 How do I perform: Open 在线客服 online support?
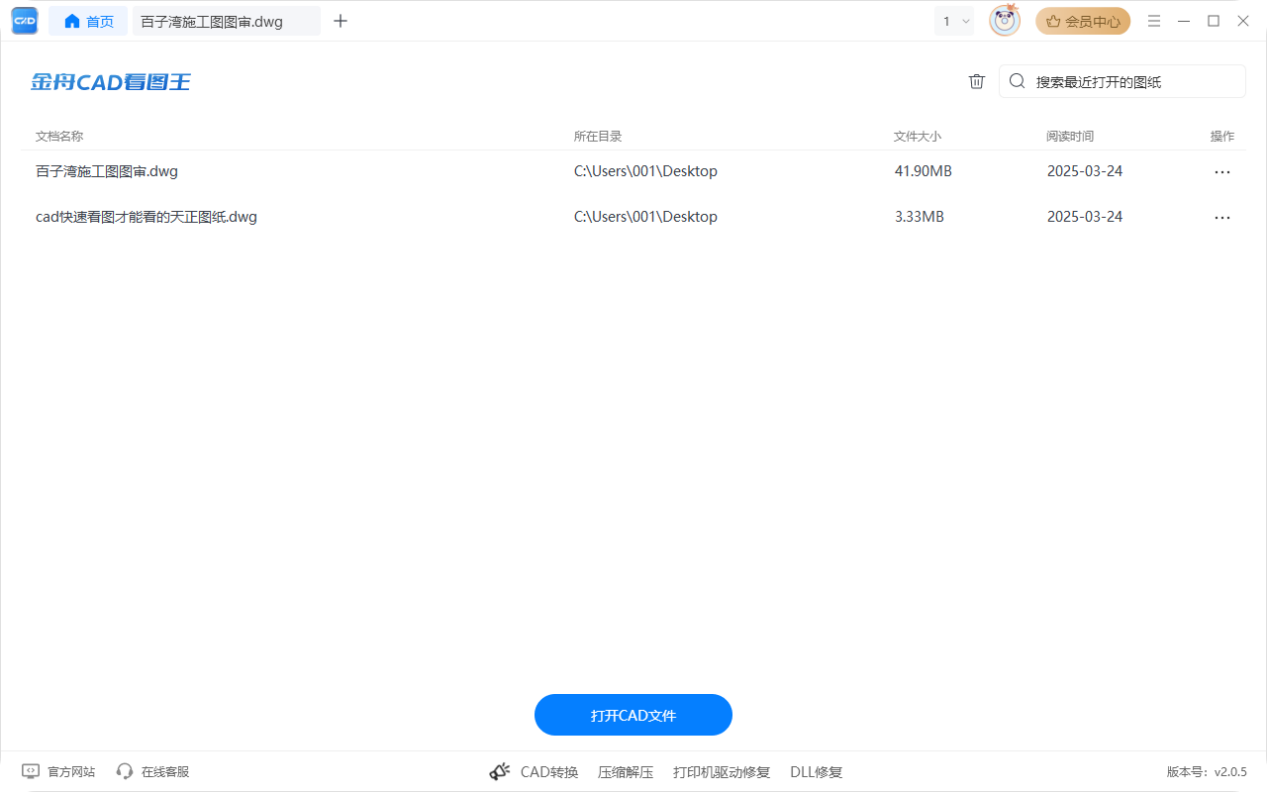point(165,772)
